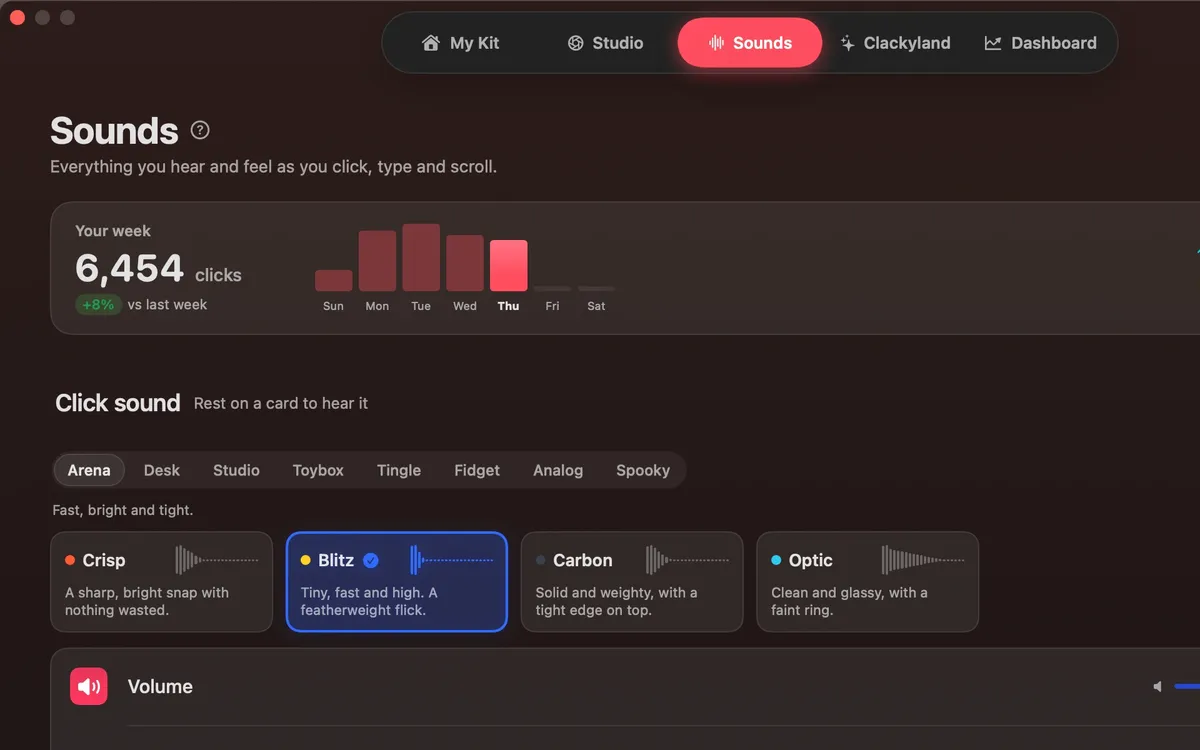Click the "Click sound" section heading
1200x750 pixels.
118,403
